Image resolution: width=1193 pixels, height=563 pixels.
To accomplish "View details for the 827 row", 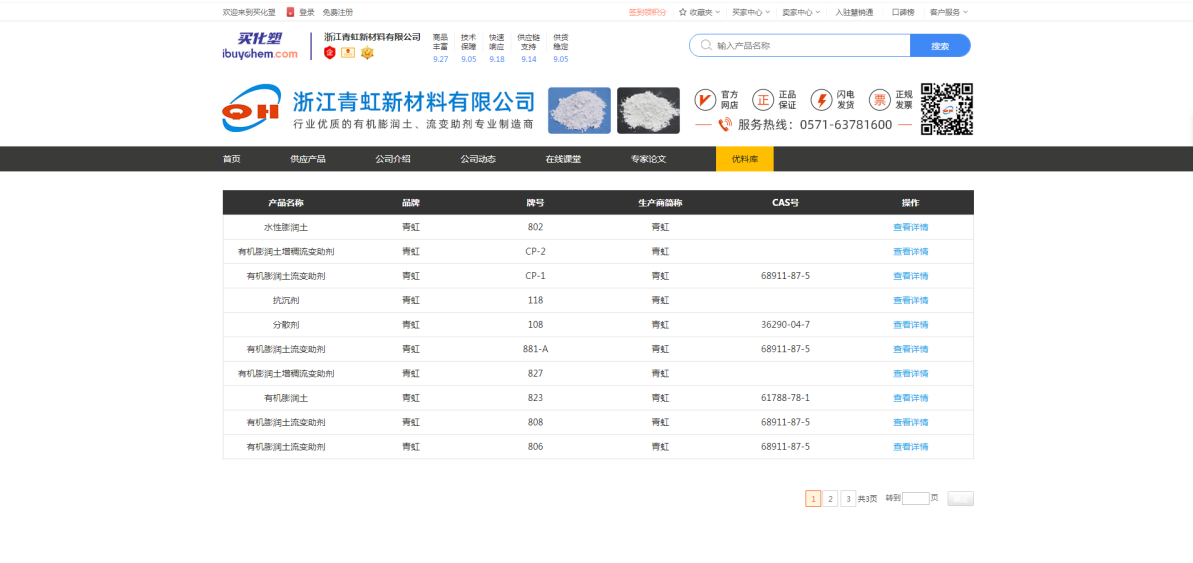I will 911,373.
